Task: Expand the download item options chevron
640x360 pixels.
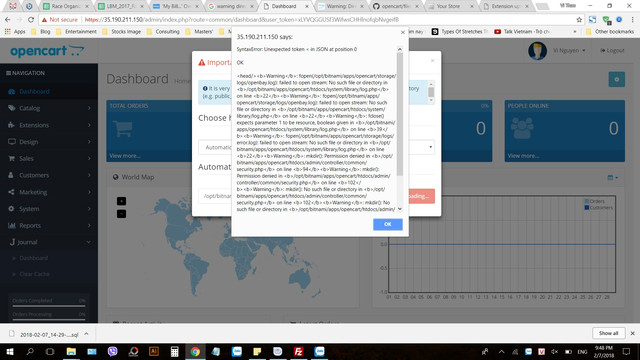Action: (x=86, y=334)
